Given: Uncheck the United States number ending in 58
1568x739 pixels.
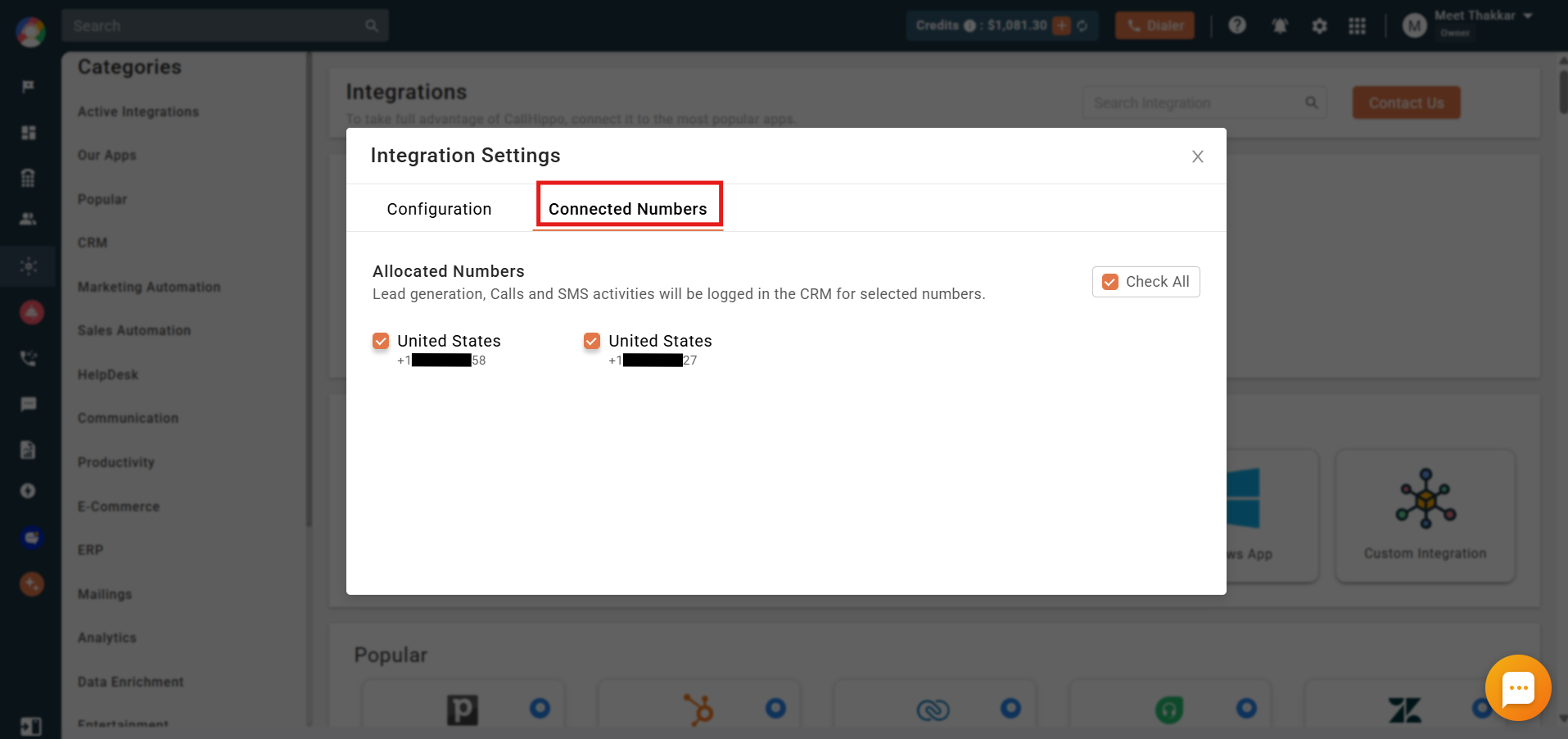Looking at the screenshot, I should (381, 341).
